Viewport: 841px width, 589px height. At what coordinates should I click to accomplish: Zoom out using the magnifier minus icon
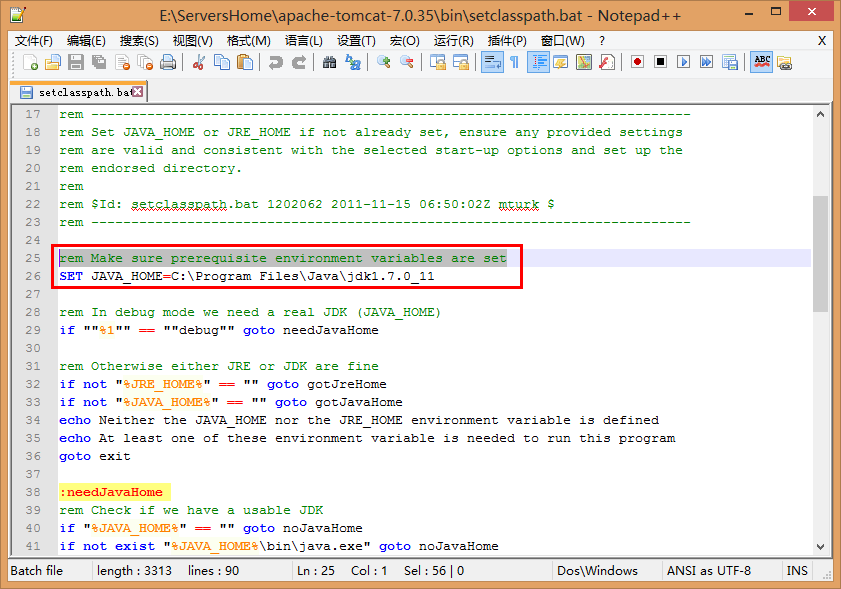click(x=407, y=63)
